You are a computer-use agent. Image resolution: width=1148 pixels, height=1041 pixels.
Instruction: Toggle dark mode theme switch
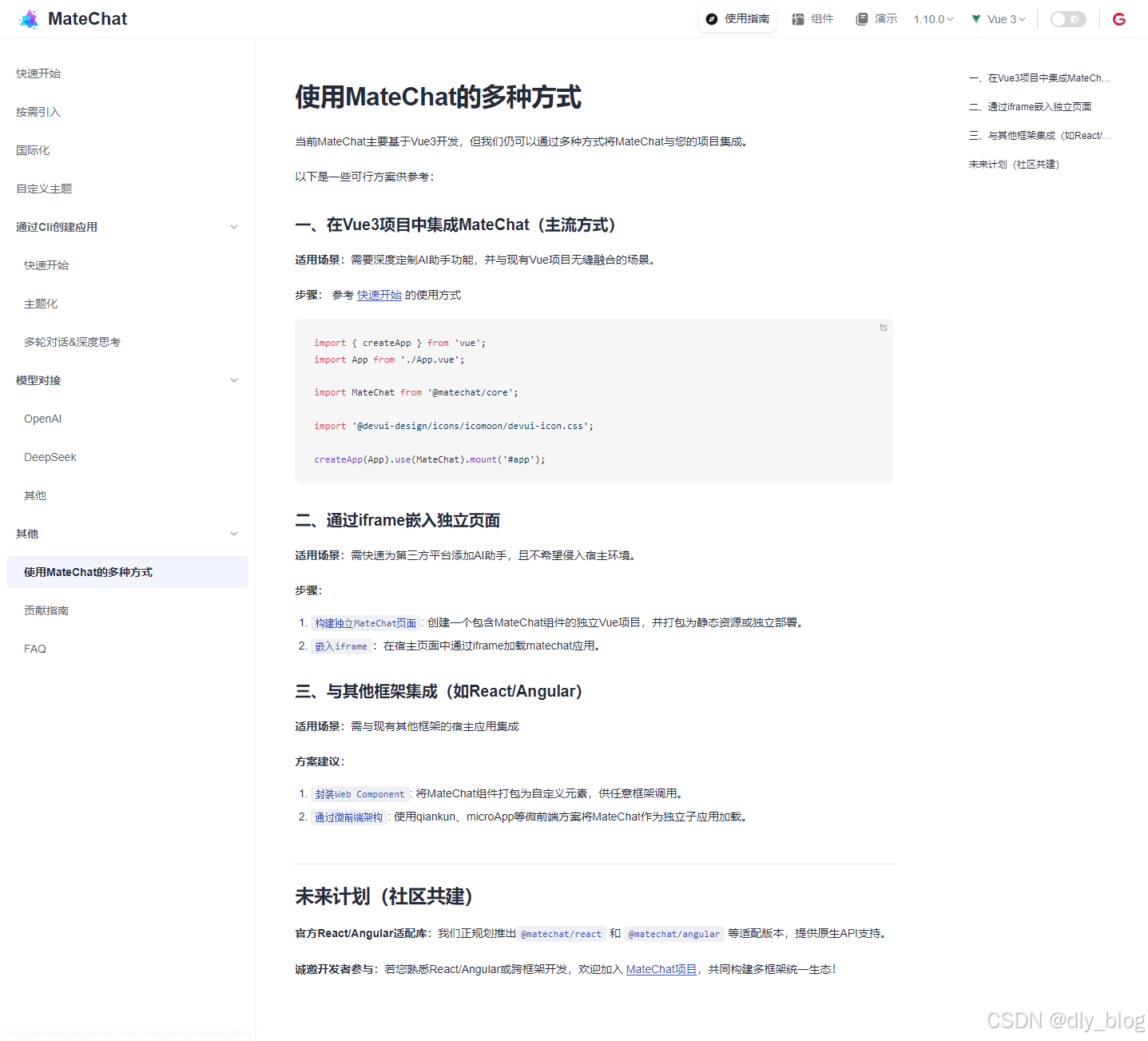[x=1068, y=19]
